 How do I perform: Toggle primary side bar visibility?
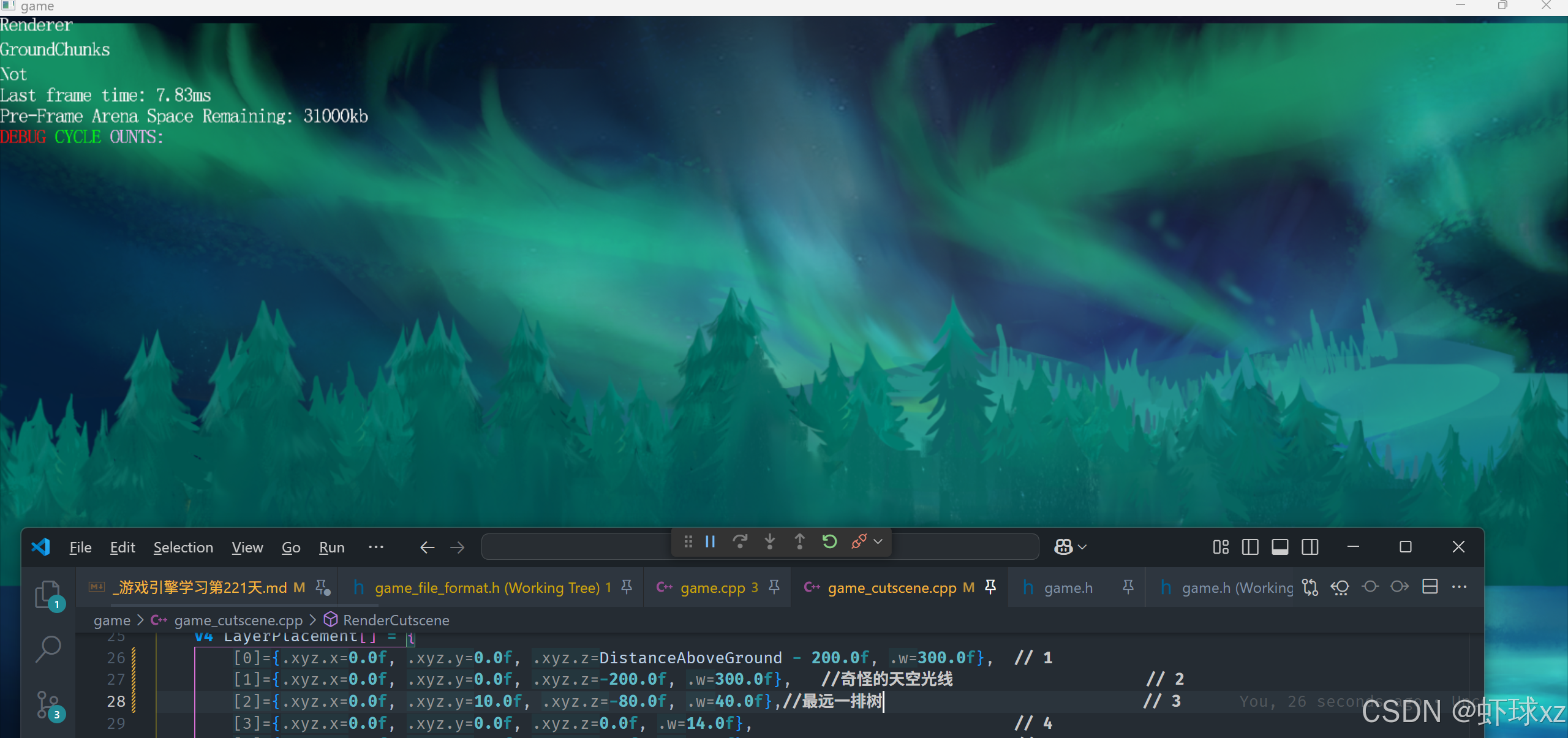click(1250, 547)
